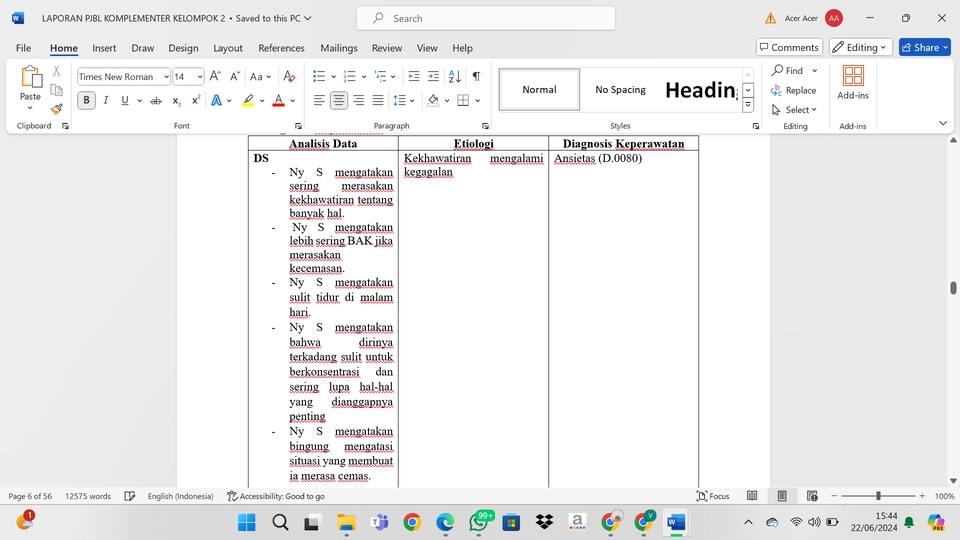Apply superscript formatting
The height and width of the screenshot is (540, 960).
click(x=195, y=100)
